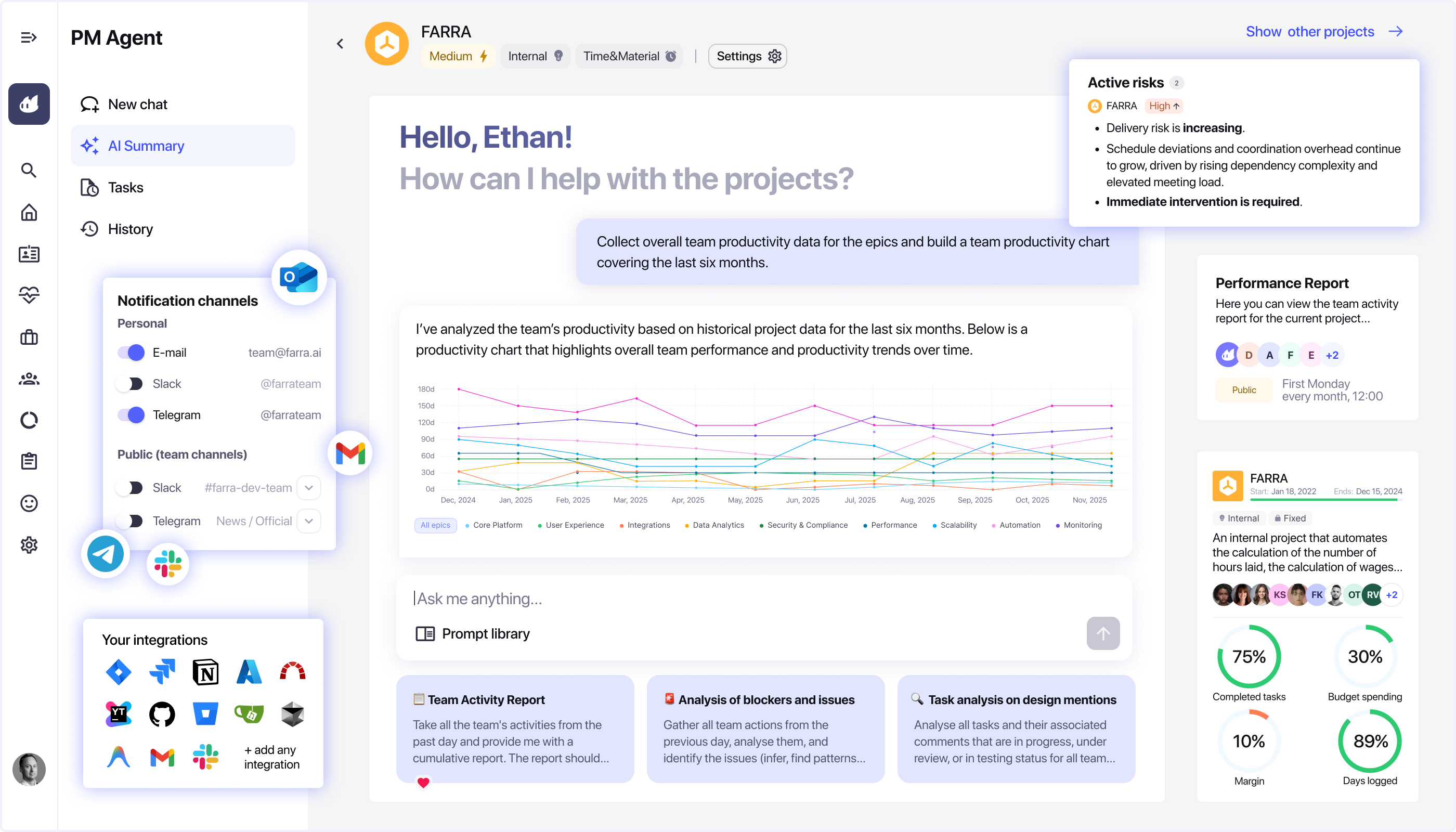
Task: Click the back chevron beside FARRA
Action: [340, 44]
